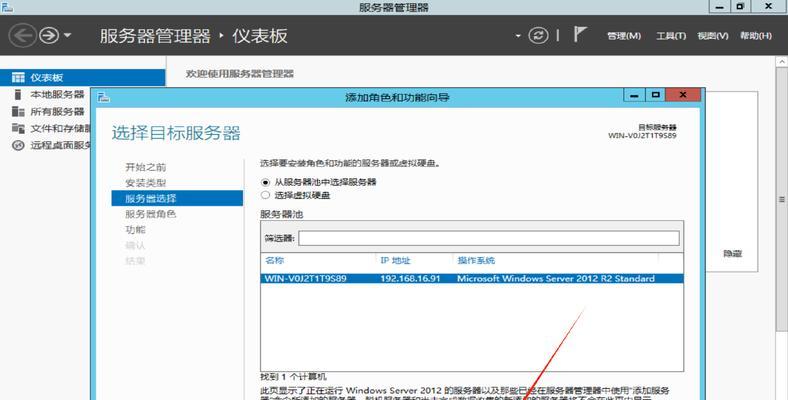The image size is (788, 400).
Task: Open the 工具(T) menu
Action: tap(671, 36)
